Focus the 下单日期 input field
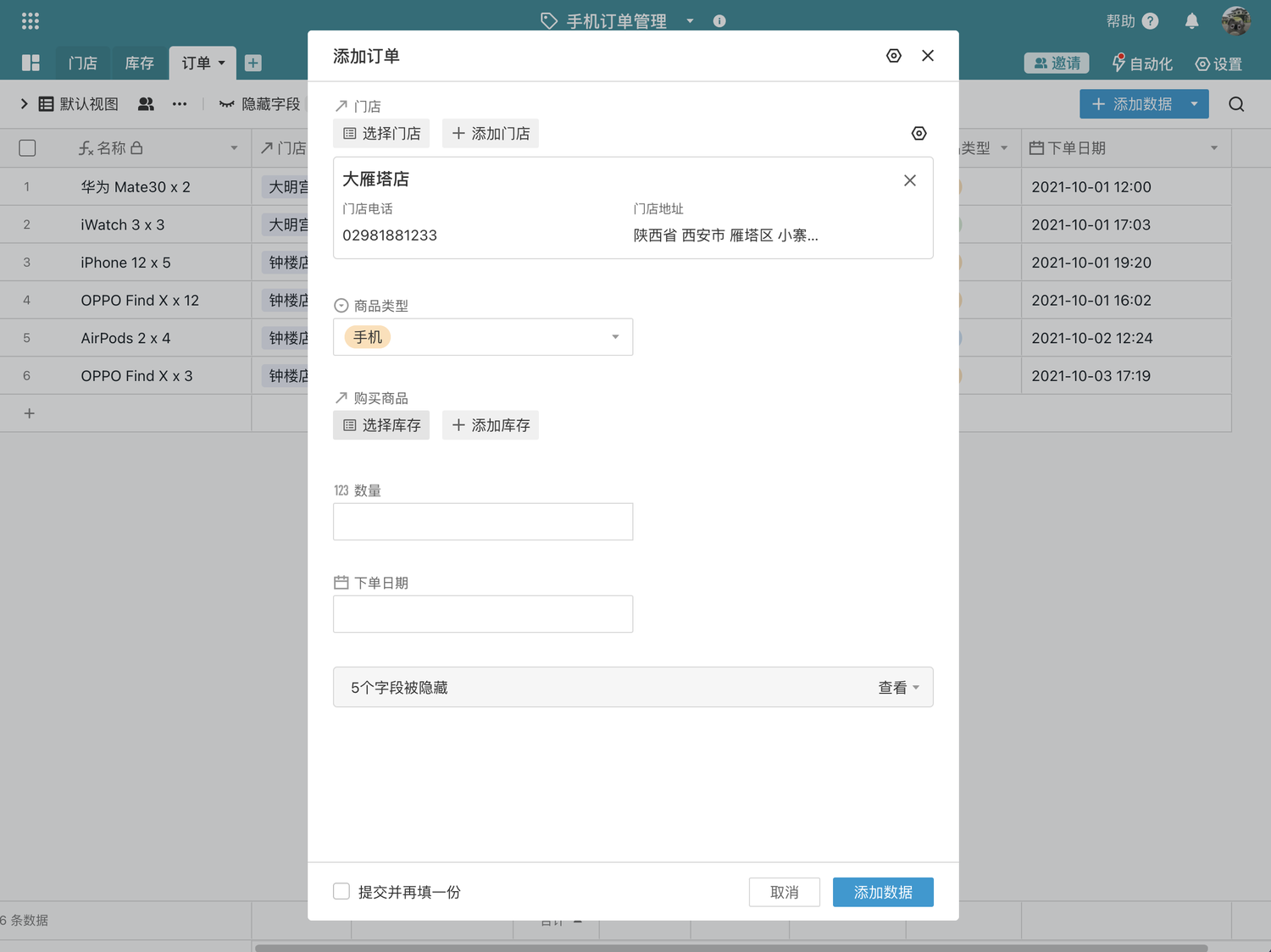Viewport: 1271px width, 952px height. coord(483,614)
